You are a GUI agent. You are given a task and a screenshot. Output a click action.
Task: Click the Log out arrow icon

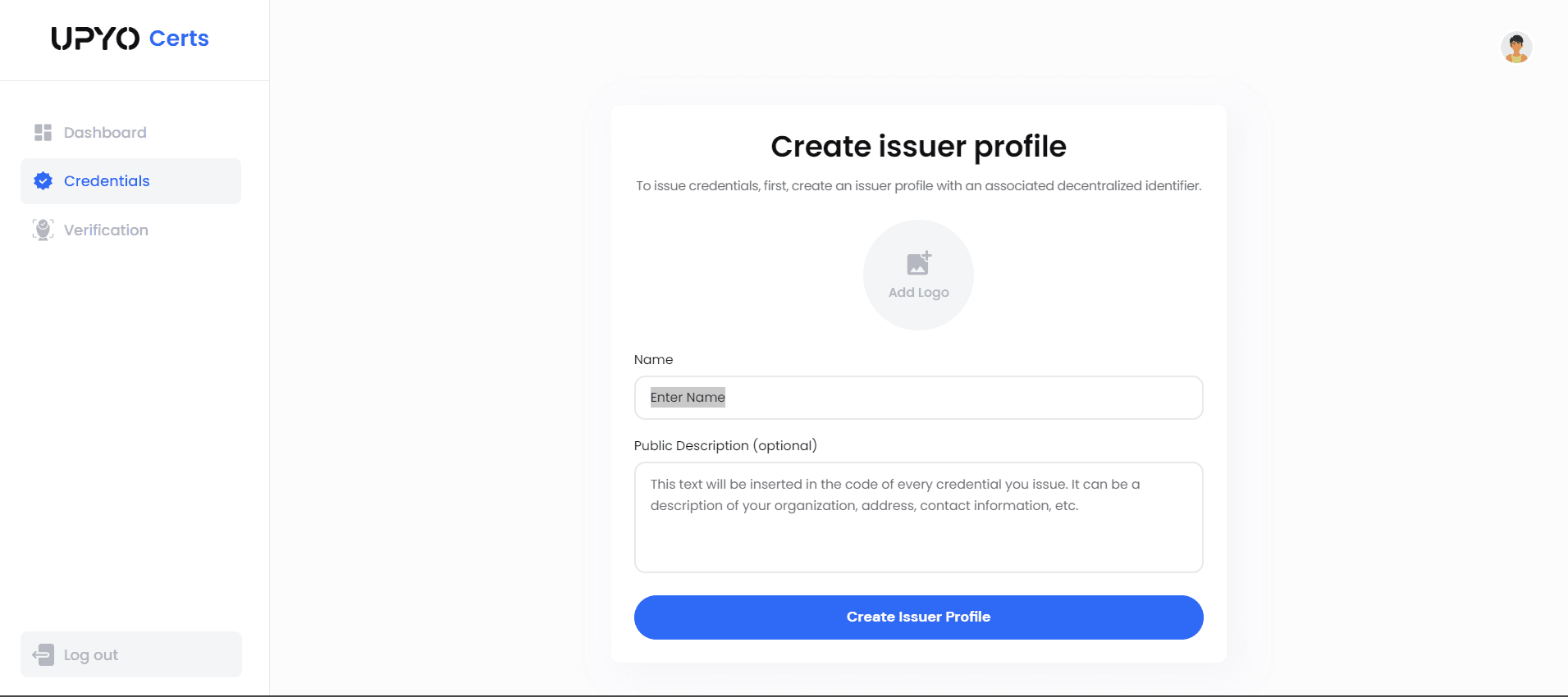pyautogui.click(x=43, y=654)
